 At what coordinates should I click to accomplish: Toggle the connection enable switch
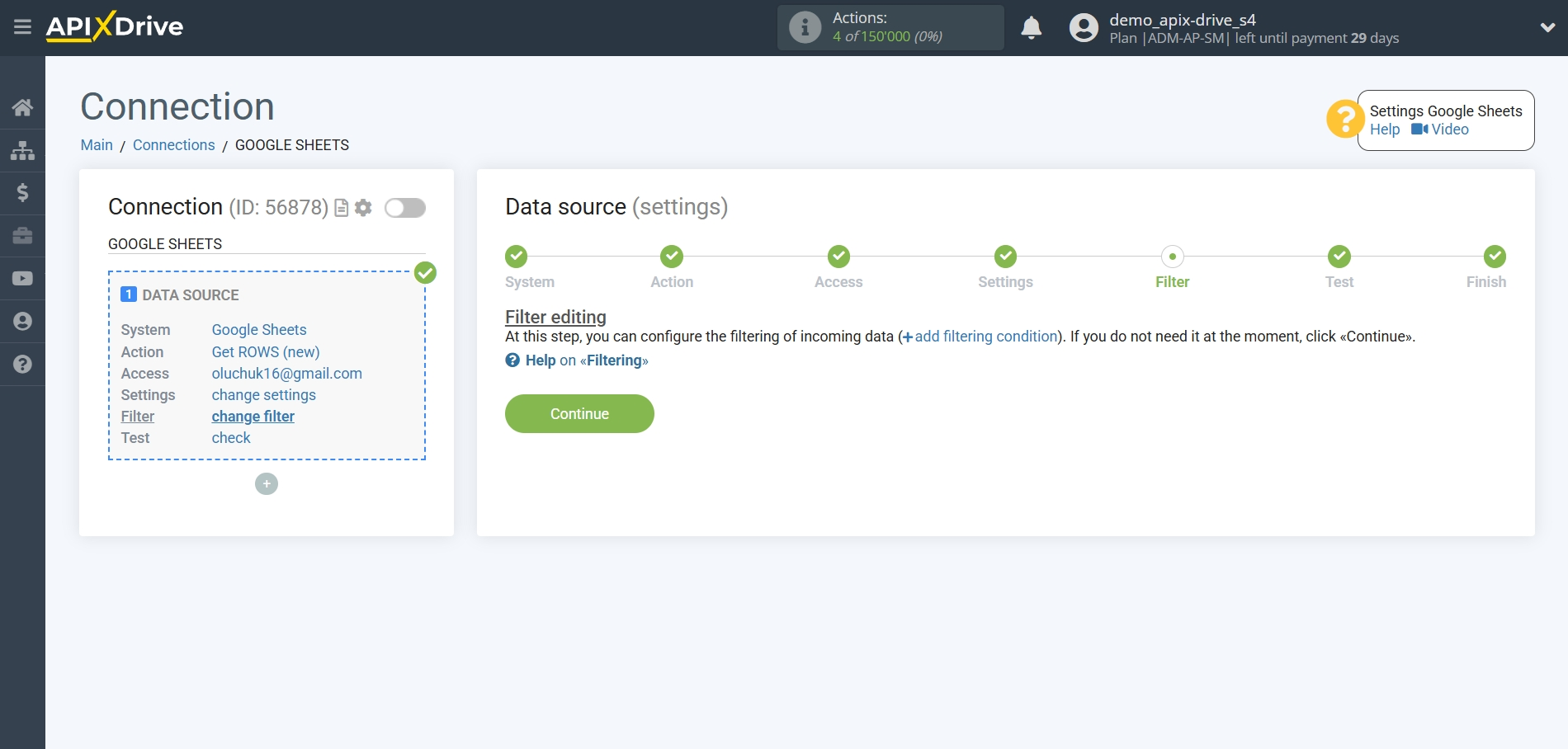405,208
